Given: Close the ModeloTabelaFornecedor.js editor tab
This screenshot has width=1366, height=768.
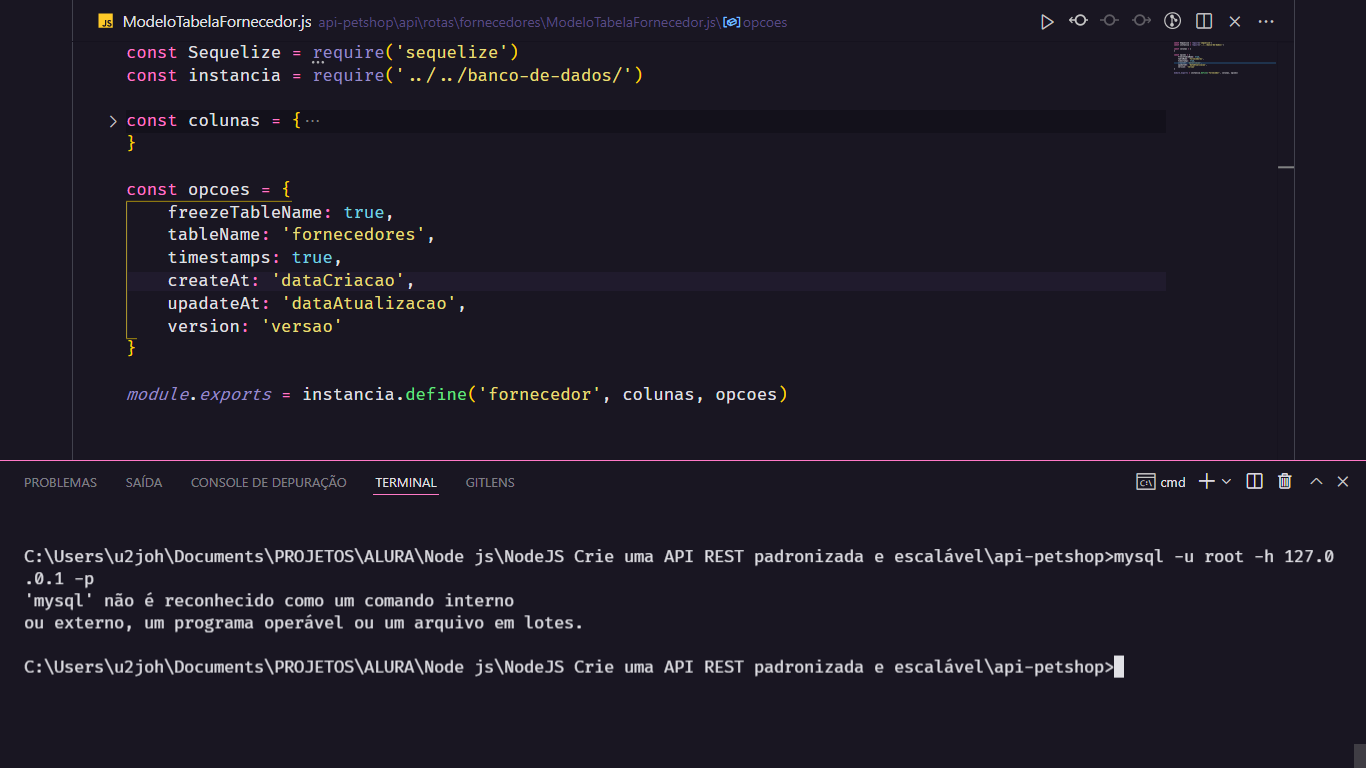Looking at the screenshot, I should point(1235,21).
